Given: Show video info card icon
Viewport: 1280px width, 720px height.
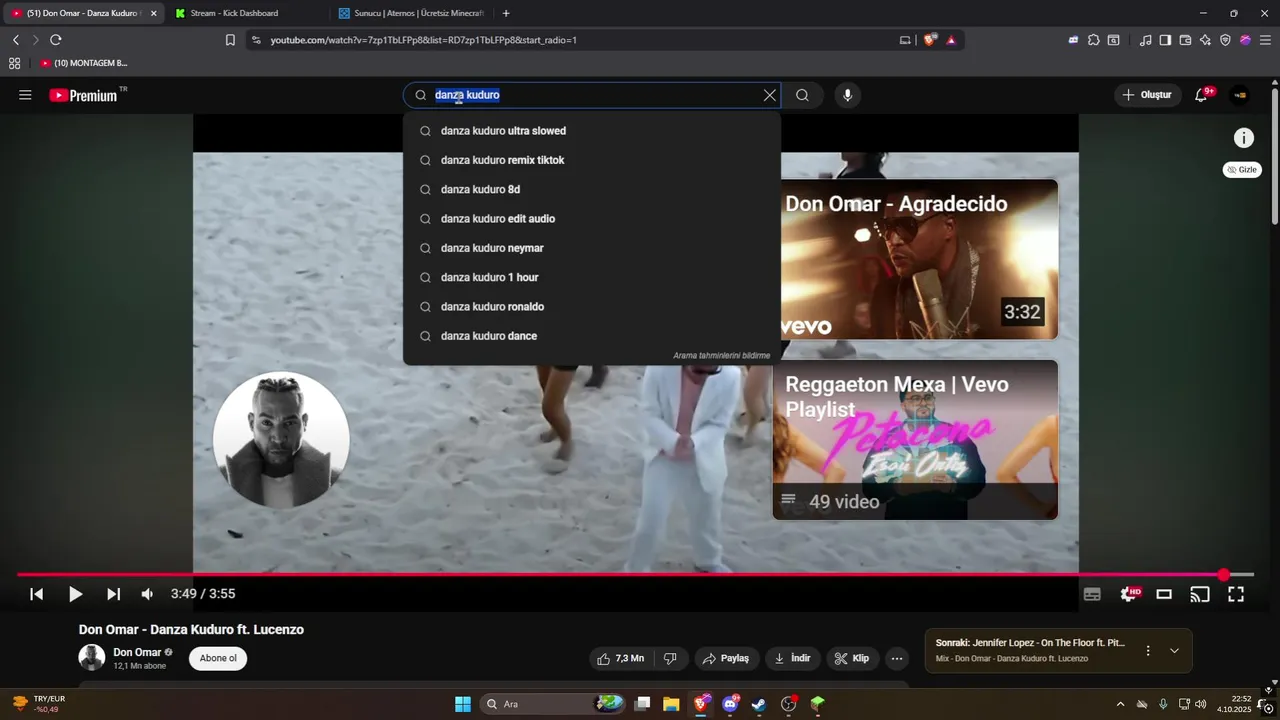Looking at the screenshot, I should tap(1243, 138).
